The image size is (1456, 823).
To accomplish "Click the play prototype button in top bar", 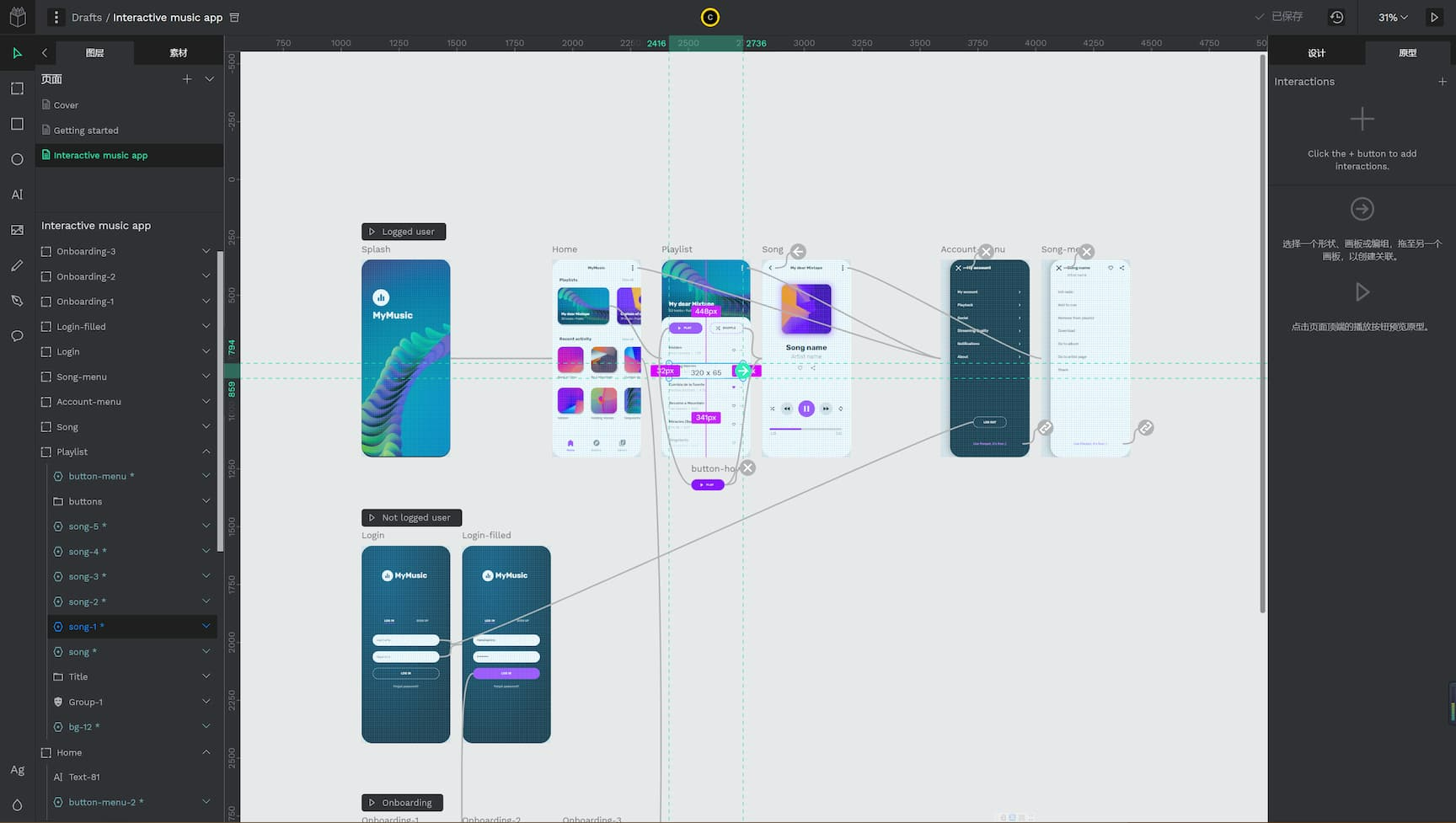I will (x=1434, y=17).
